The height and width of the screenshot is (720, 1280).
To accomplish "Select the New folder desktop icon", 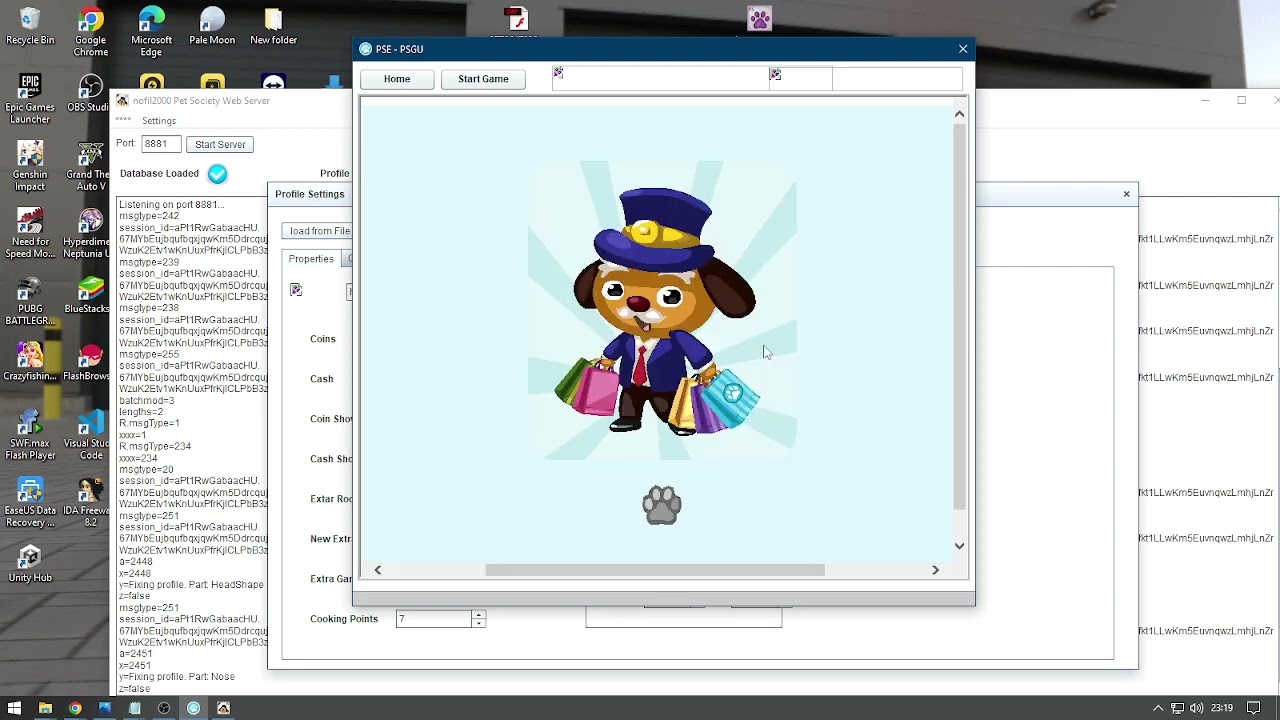I will 273,27.
